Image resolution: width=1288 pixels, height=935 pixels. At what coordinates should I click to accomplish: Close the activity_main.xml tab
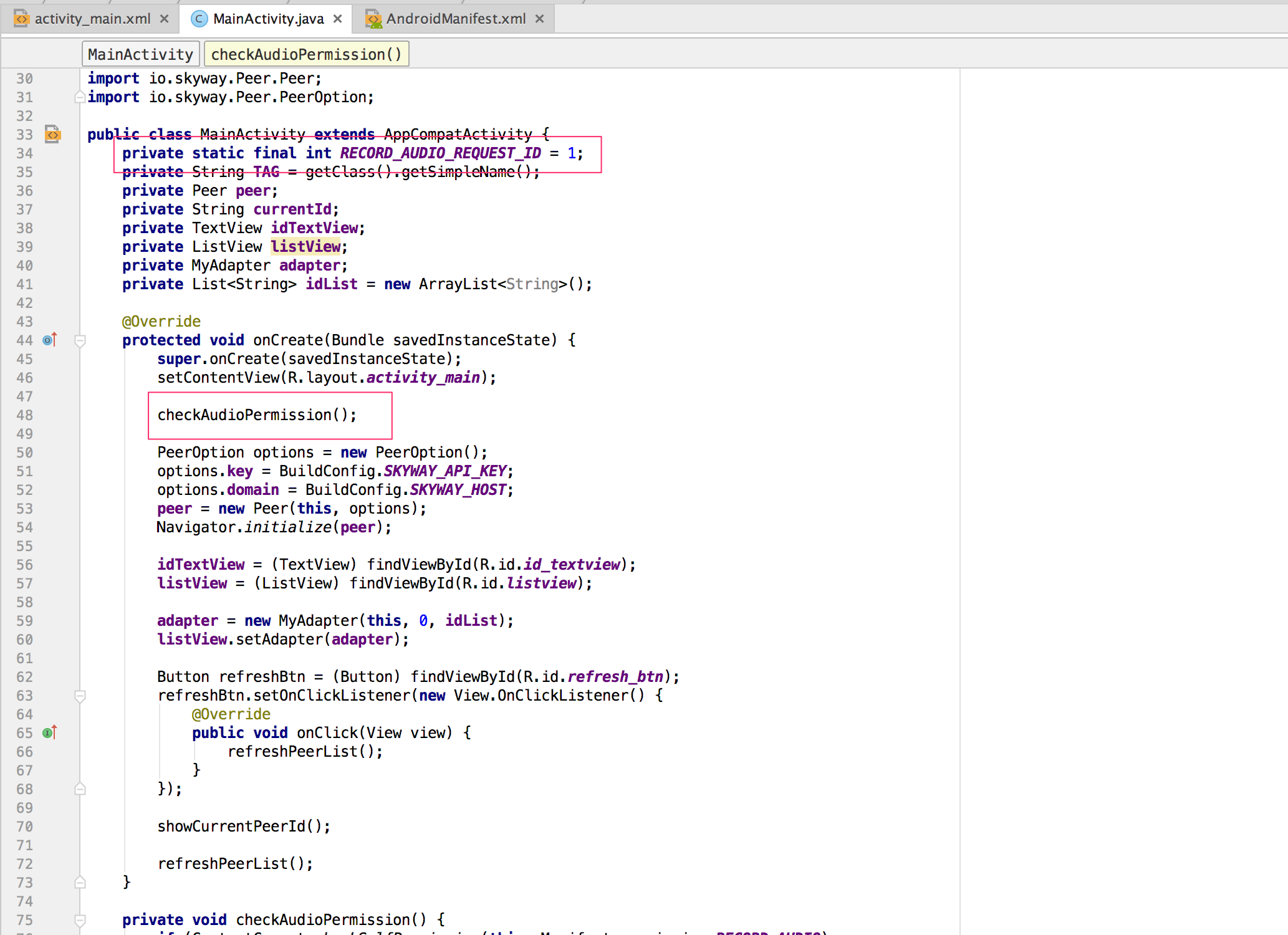click(164, 18)
